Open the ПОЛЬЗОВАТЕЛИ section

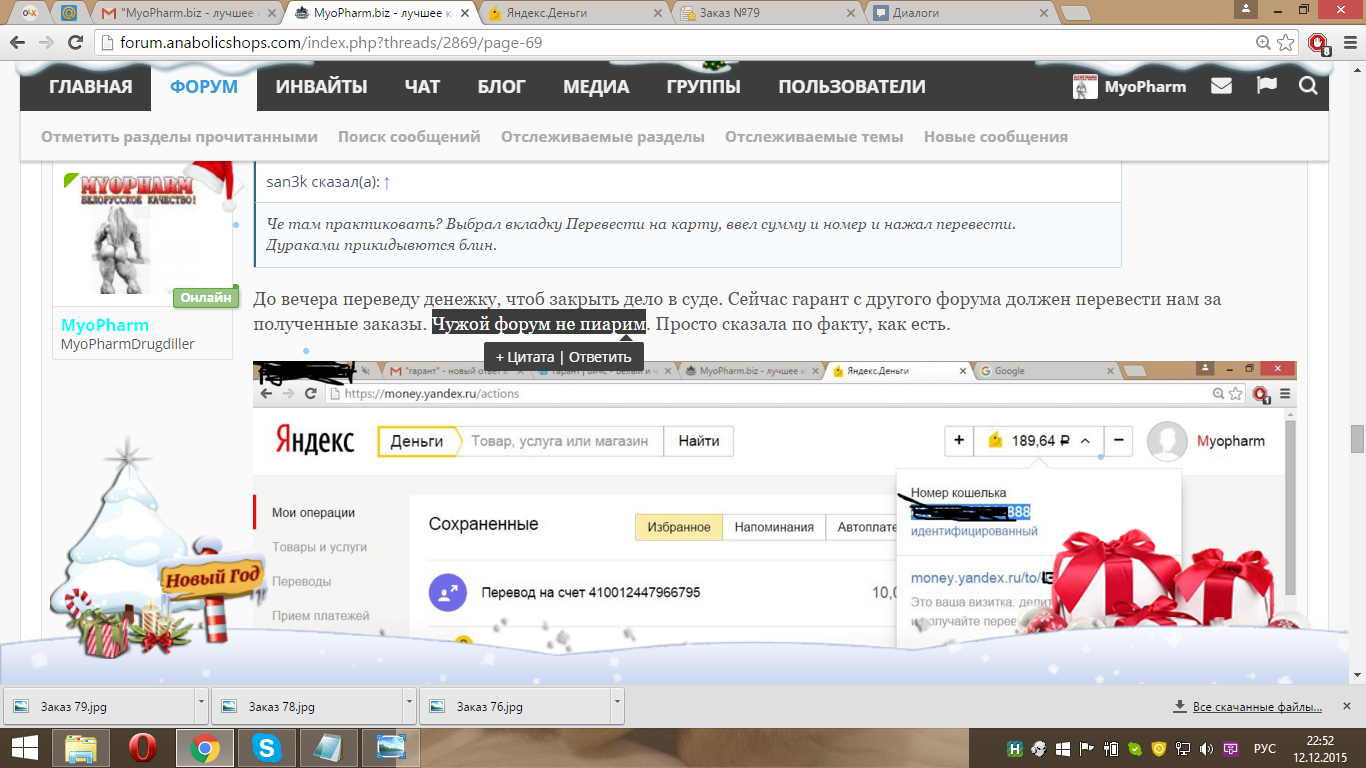(x=852, y=87)
